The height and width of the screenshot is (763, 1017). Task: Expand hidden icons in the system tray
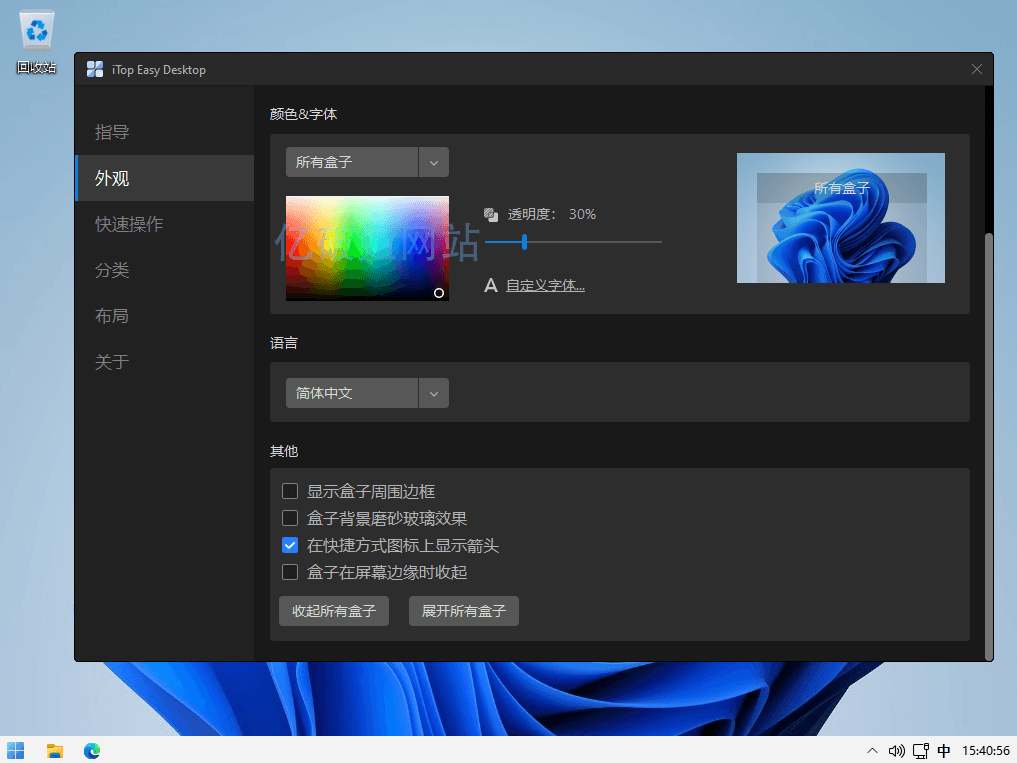[x=871, y=750]
